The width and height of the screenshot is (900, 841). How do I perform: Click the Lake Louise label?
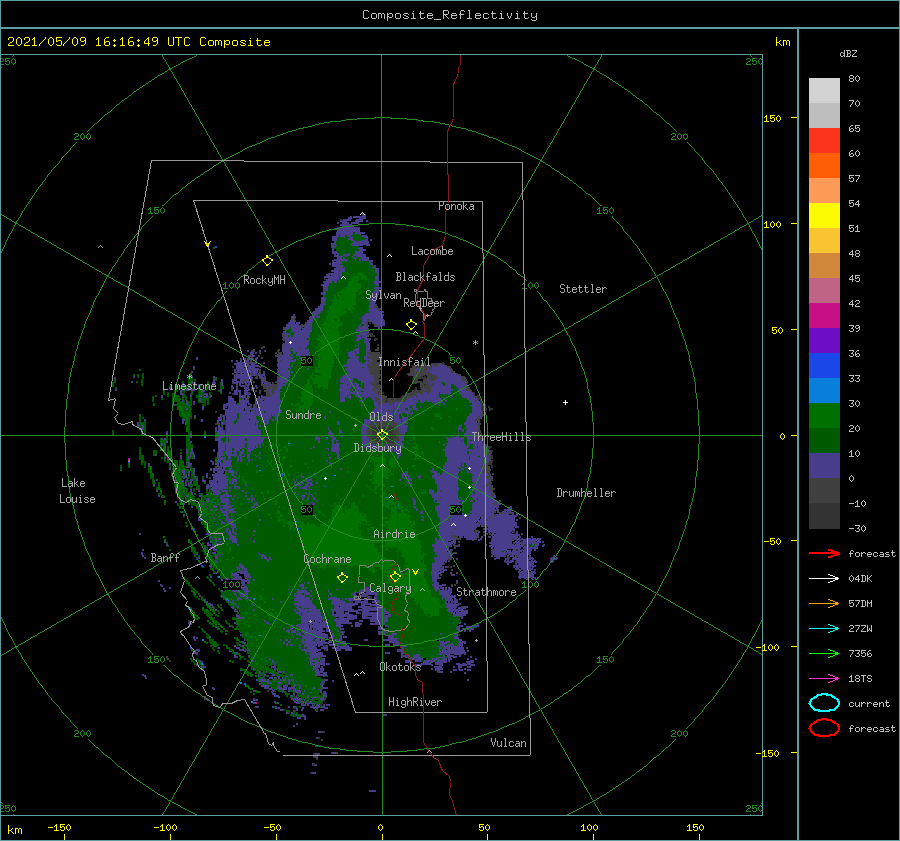click(x=77, y=491)
